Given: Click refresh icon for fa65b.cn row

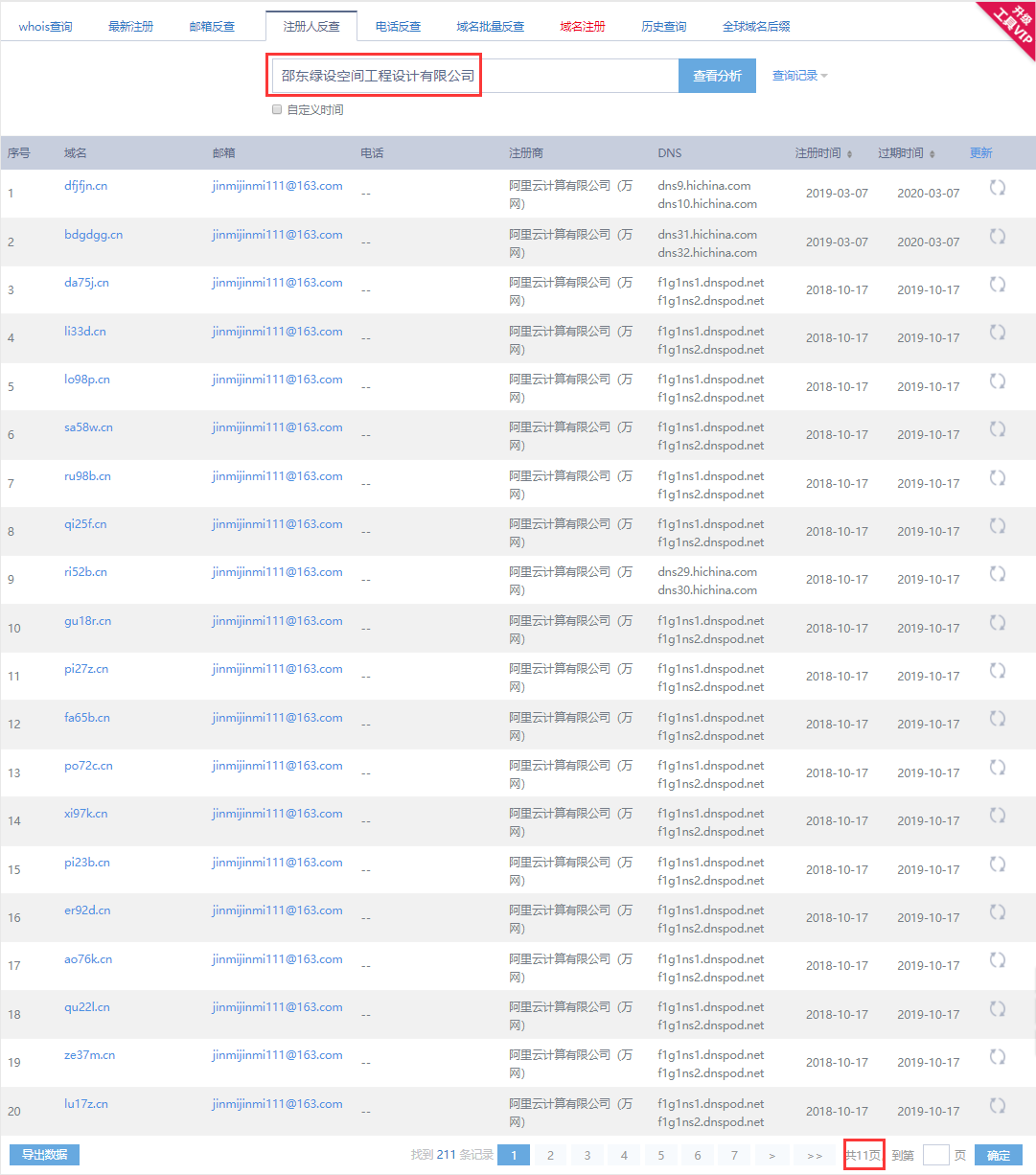Looking at the screenshot, I should pyautogui.click(x=997, y=719).
